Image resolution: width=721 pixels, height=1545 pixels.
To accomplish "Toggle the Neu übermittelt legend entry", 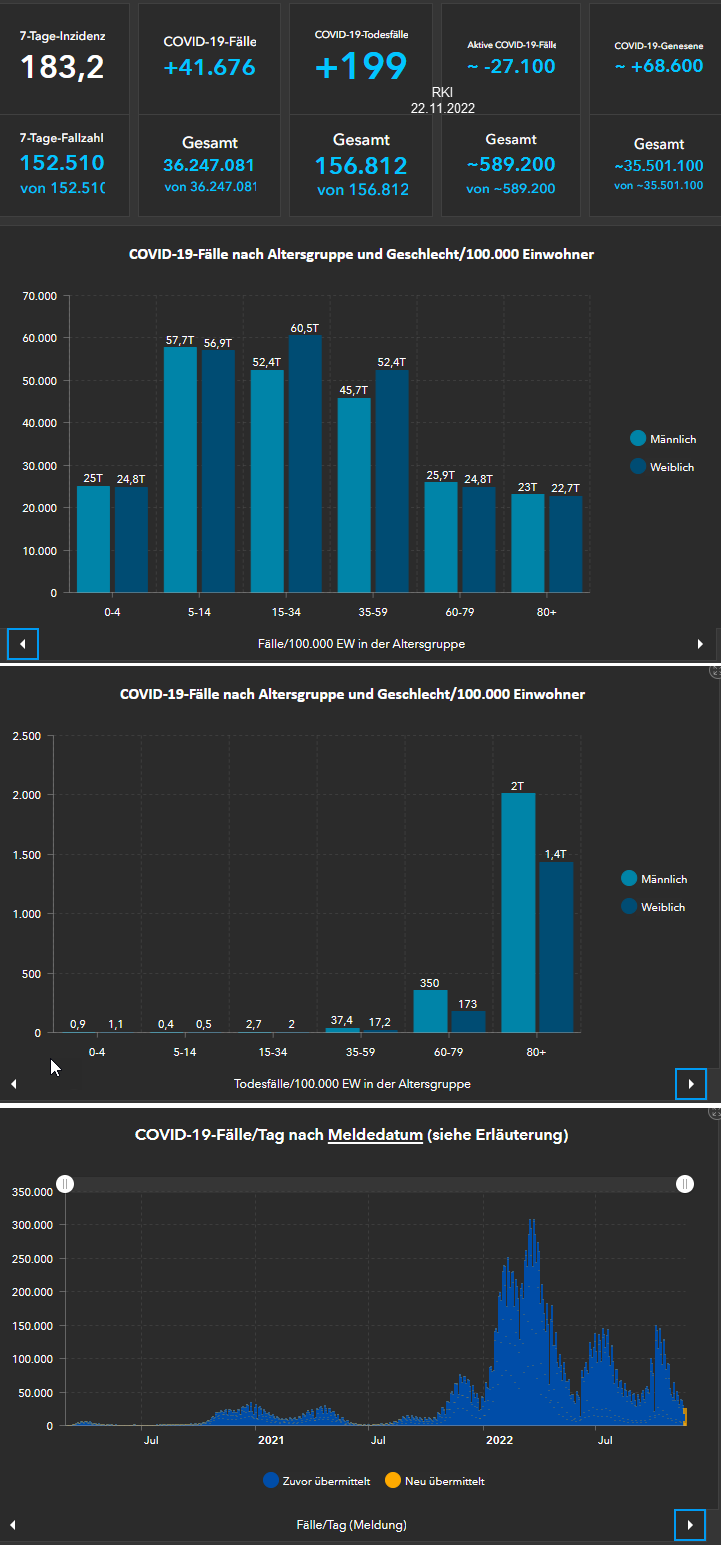I will coord(435,1481).
